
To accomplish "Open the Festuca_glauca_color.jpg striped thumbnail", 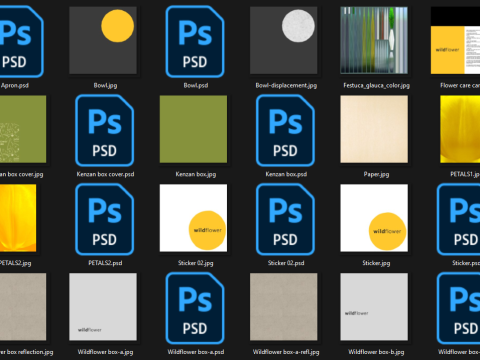I will coord(374,40).
